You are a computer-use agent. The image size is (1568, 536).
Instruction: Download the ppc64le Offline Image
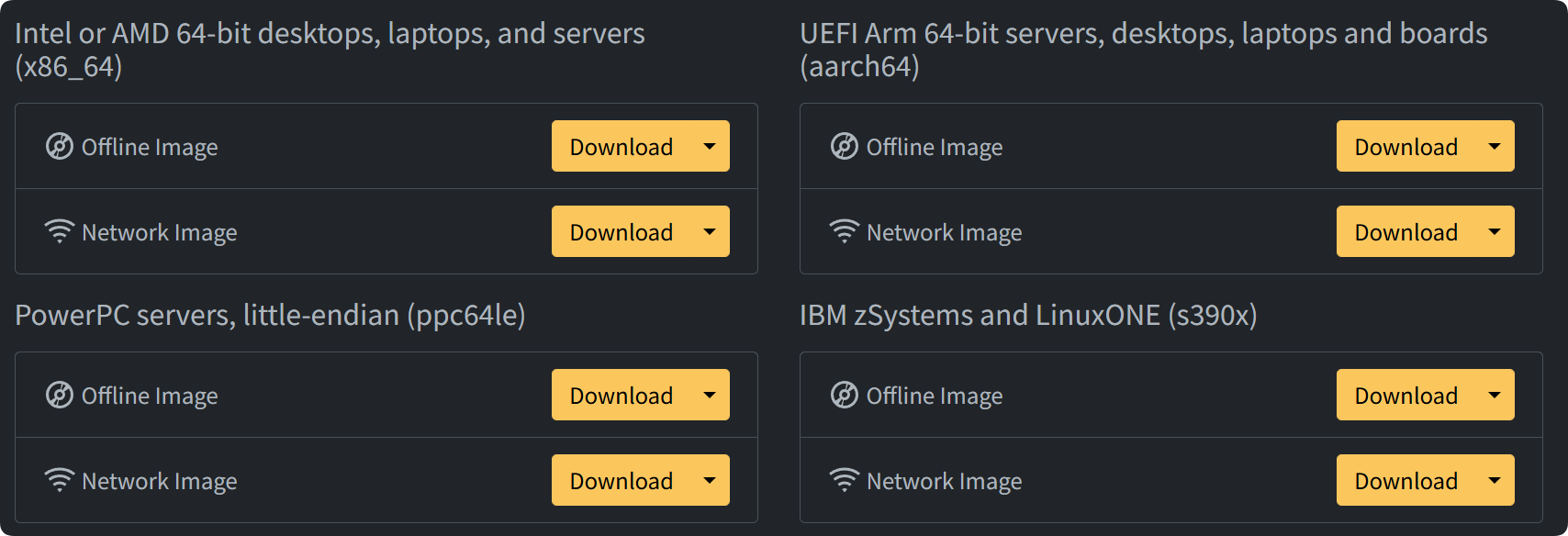pos(621,396)
